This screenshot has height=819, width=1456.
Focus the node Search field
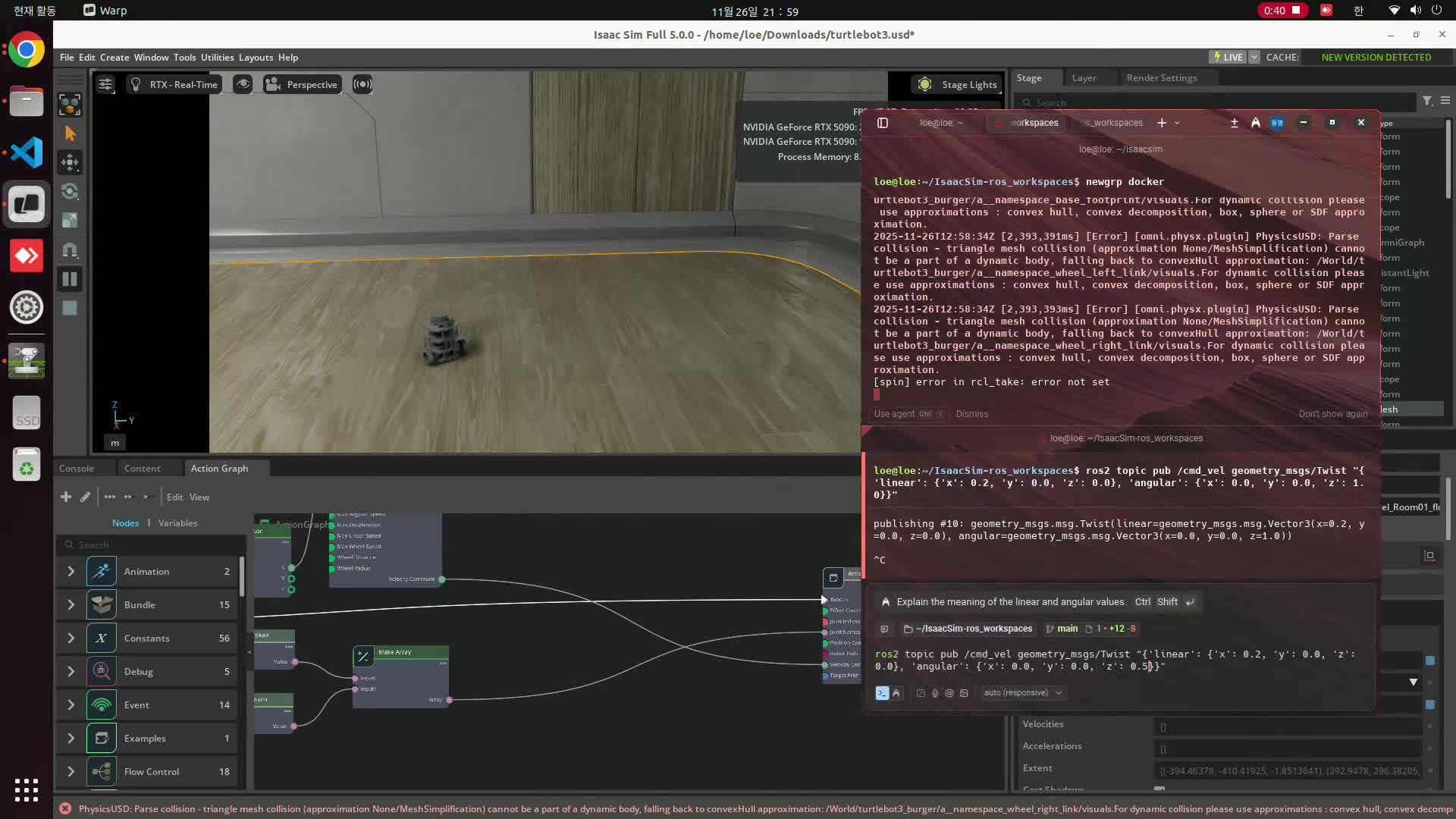[150, 544]
